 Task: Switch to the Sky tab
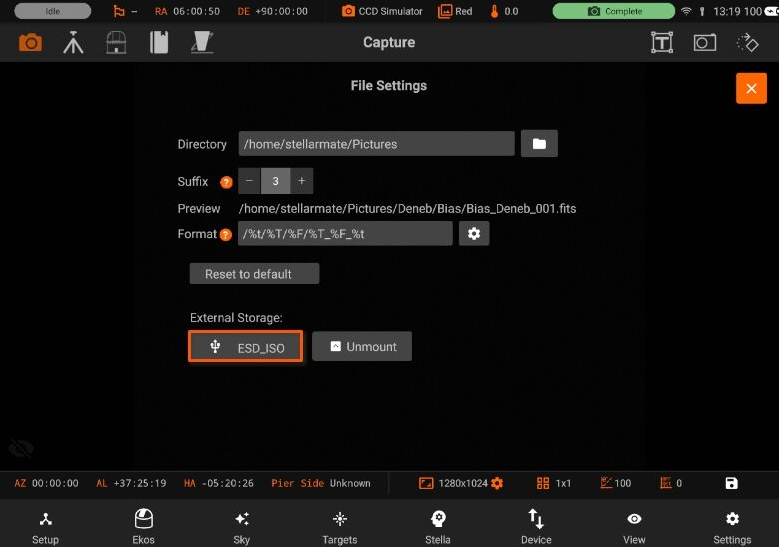pyautogui.click(x=241, y=527)
